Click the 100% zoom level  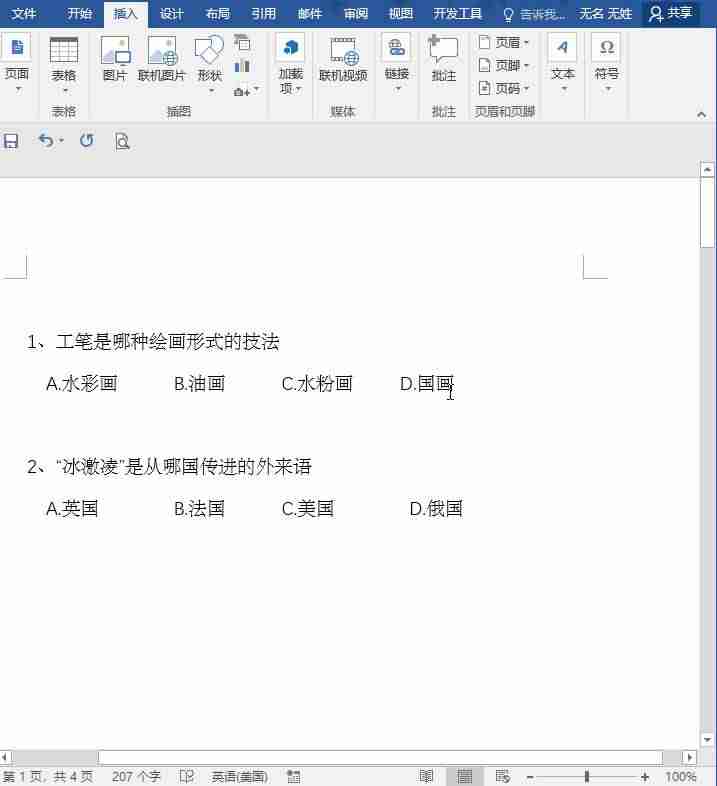click(x=680, y=777)
